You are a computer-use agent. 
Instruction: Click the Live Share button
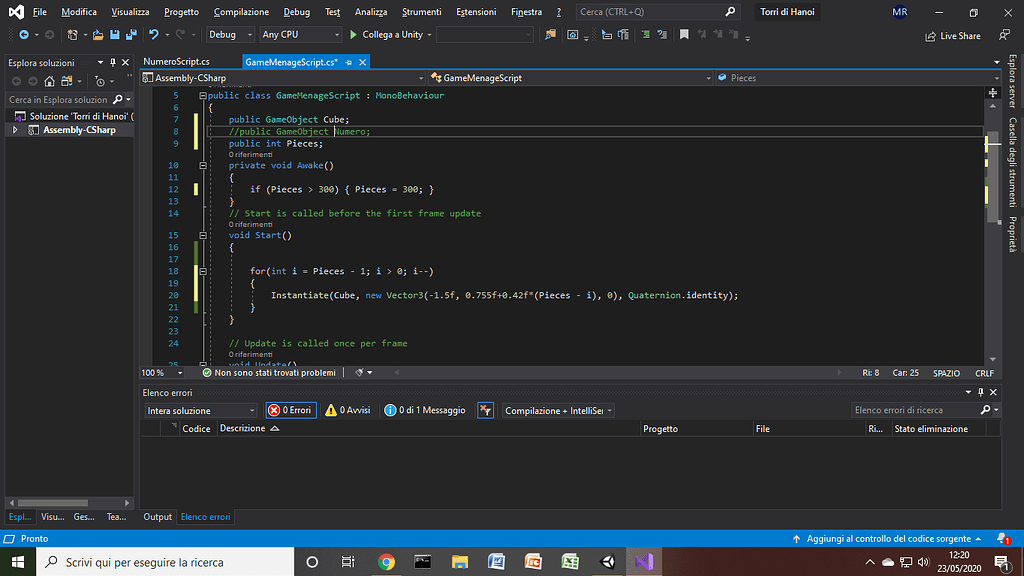tap(953, 35)
